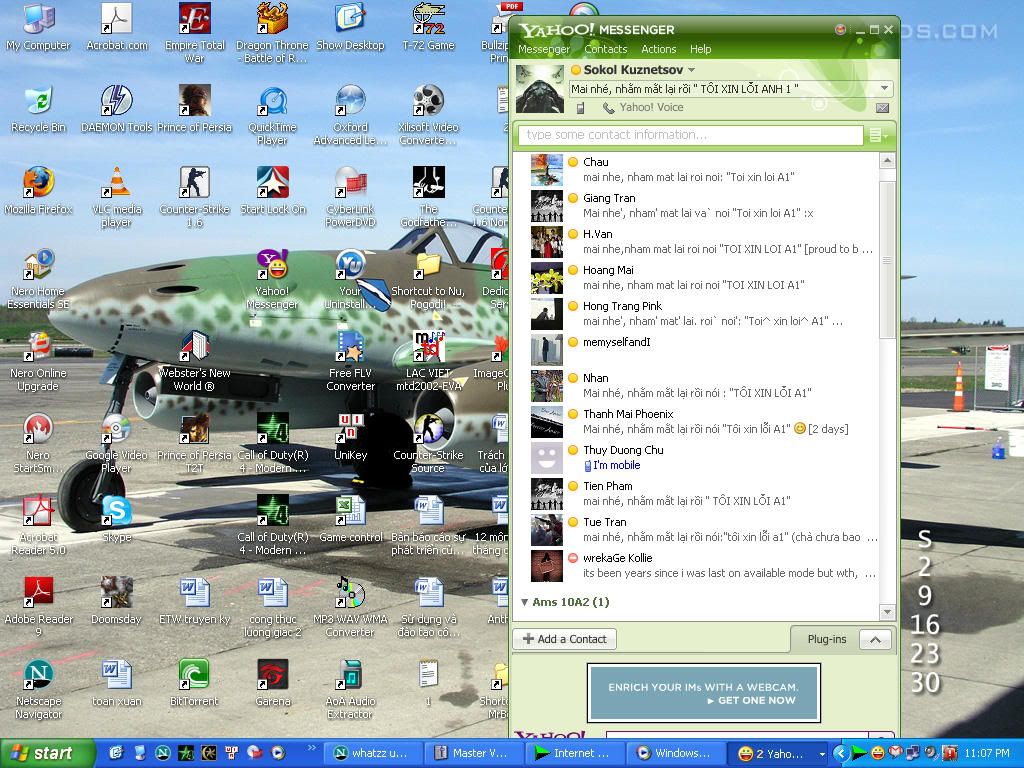Show hidden system tray icons
The image size is (1024, 768).
[840, 754]
